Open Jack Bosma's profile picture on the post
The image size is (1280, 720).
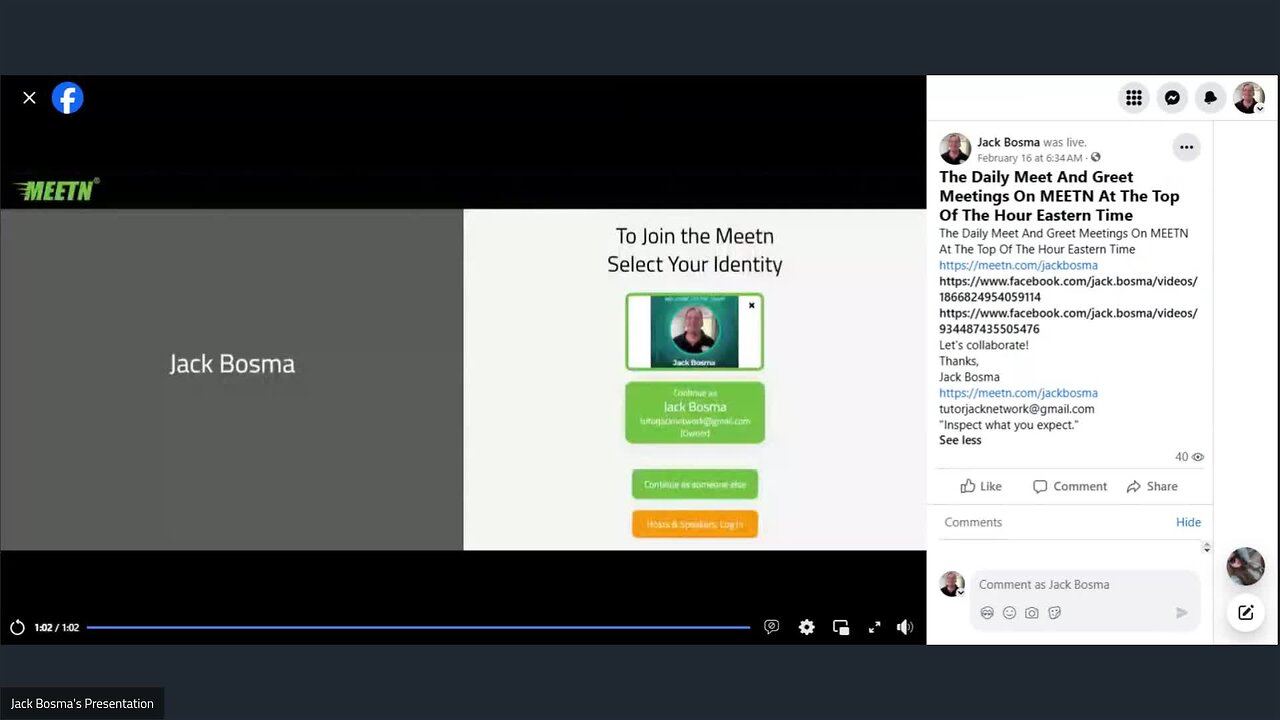955,149
